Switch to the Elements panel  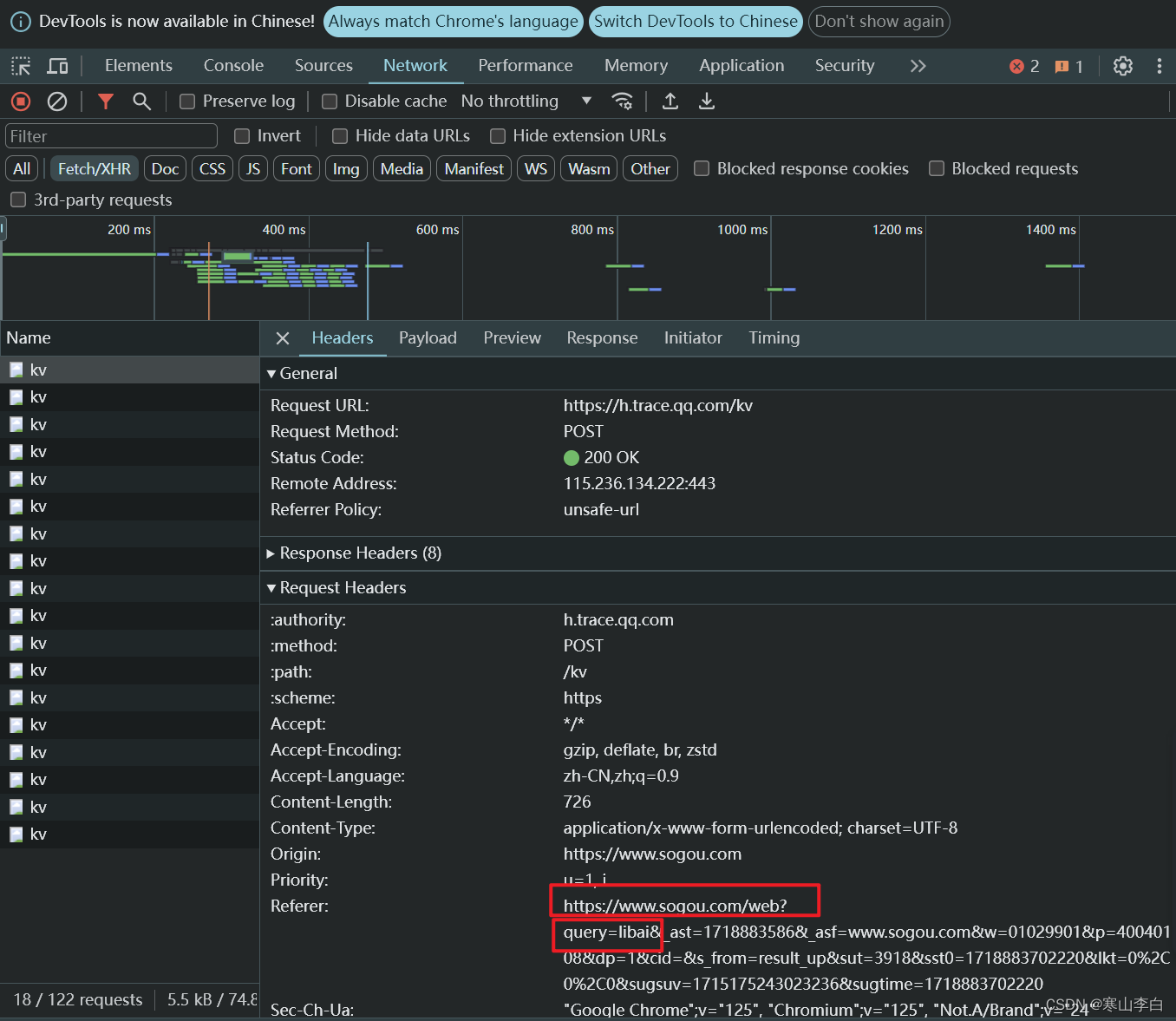click(139, 66)
